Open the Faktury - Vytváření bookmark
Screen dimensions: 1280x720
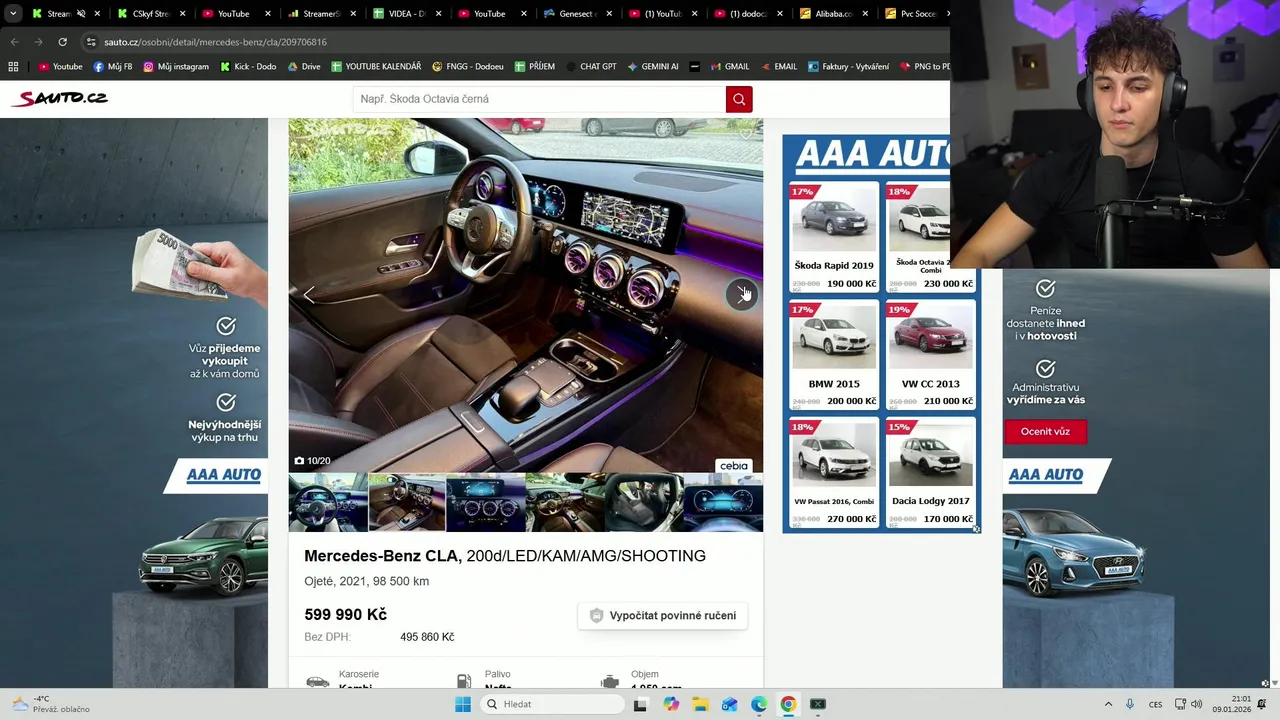847,67
